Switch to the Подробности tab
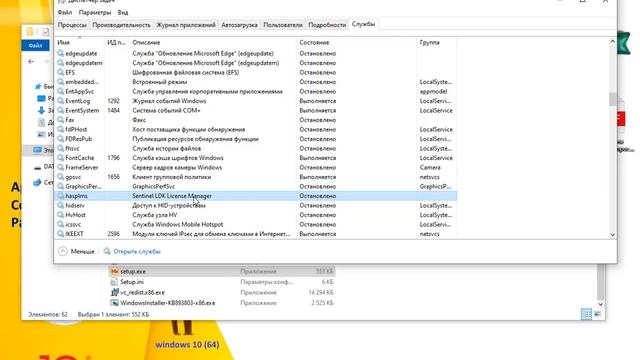Screen dimensions: 640x360 click(327, 25)
